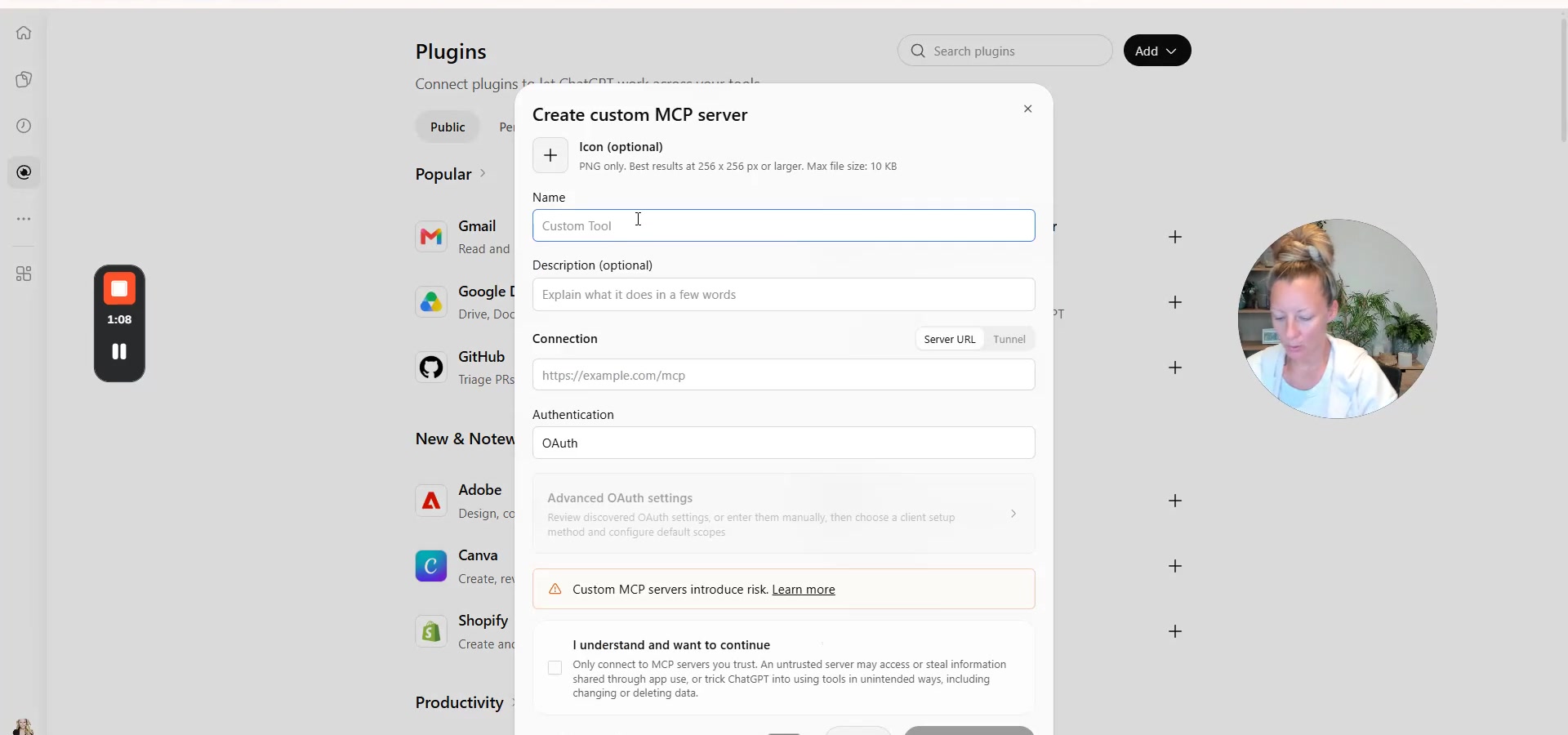The image size is (1568, 735).
Task: Click the GitHub plugin logo
Action: [431, 367]
